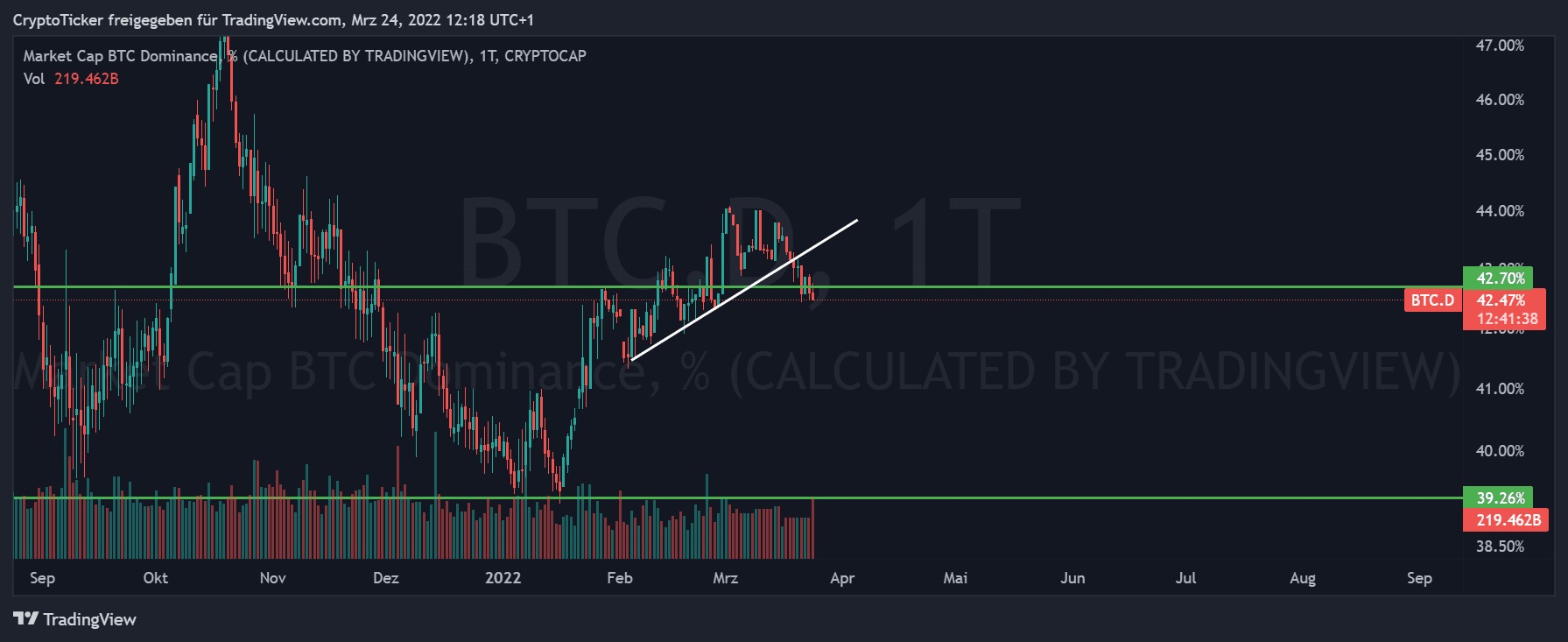
Task: Select the white ascending trendline
Action: click(x=744, y=289)
